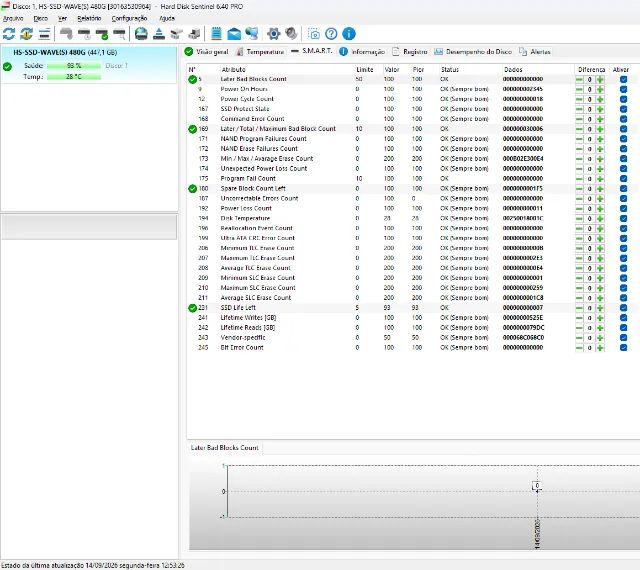Viewport: 640px width, 570px height.
Task: Click the Temp 28 °C temperature bar
Action: (x=74, y=77)
